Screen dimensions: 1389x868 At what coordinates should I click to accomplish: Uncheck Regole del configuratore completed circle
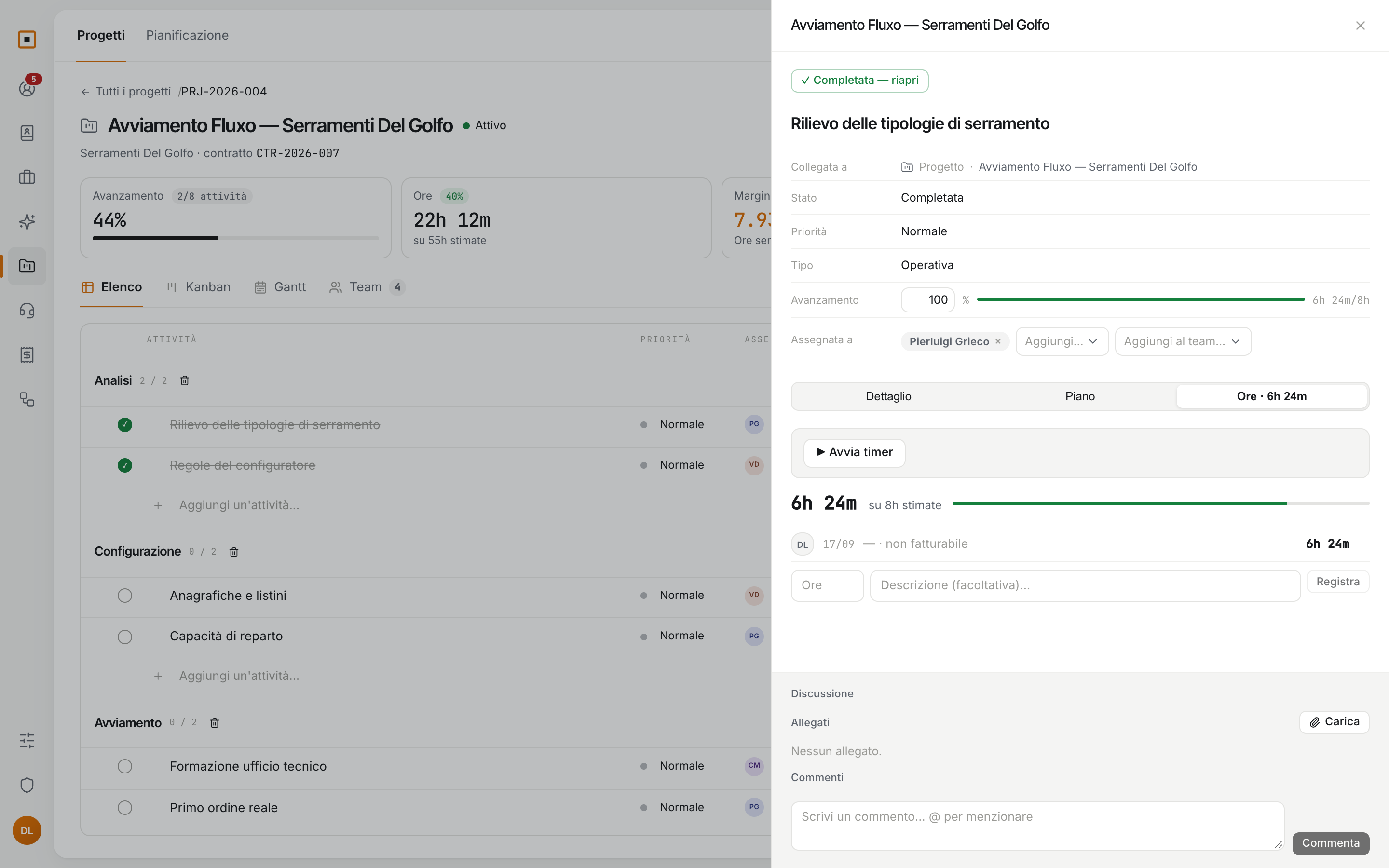point(124,465)
